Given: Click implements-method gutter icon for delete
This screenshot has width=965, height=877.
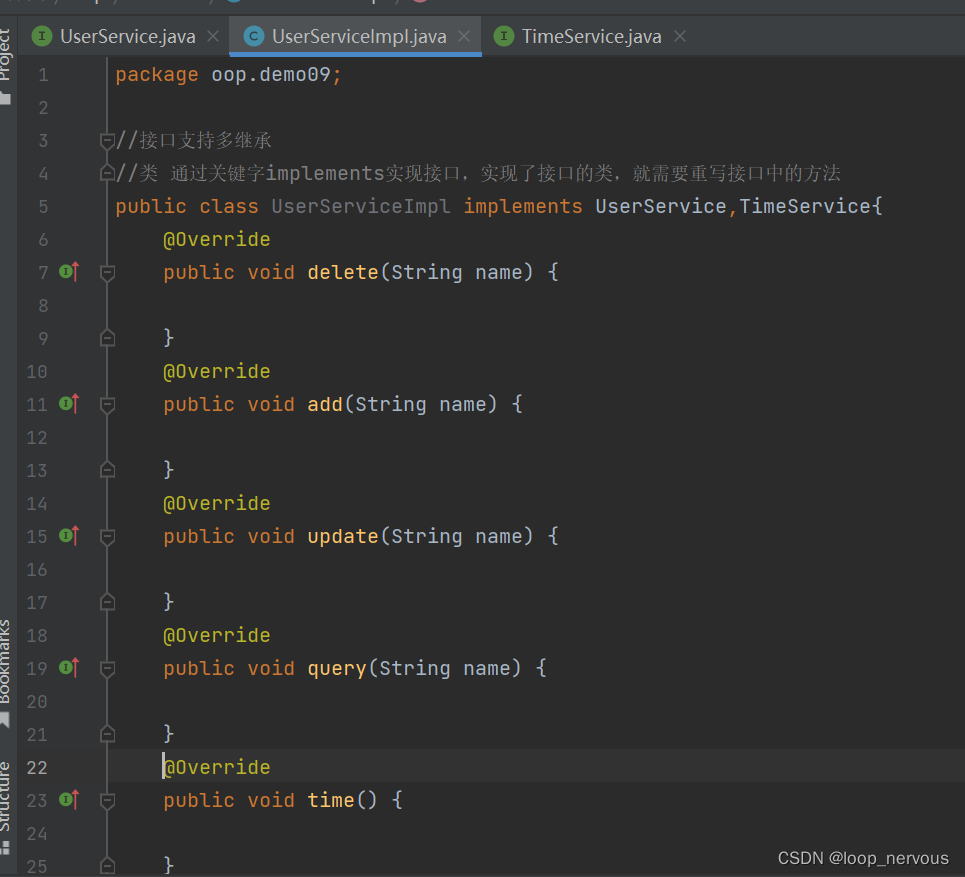Looking at the screenshot, I should (69, 271).
